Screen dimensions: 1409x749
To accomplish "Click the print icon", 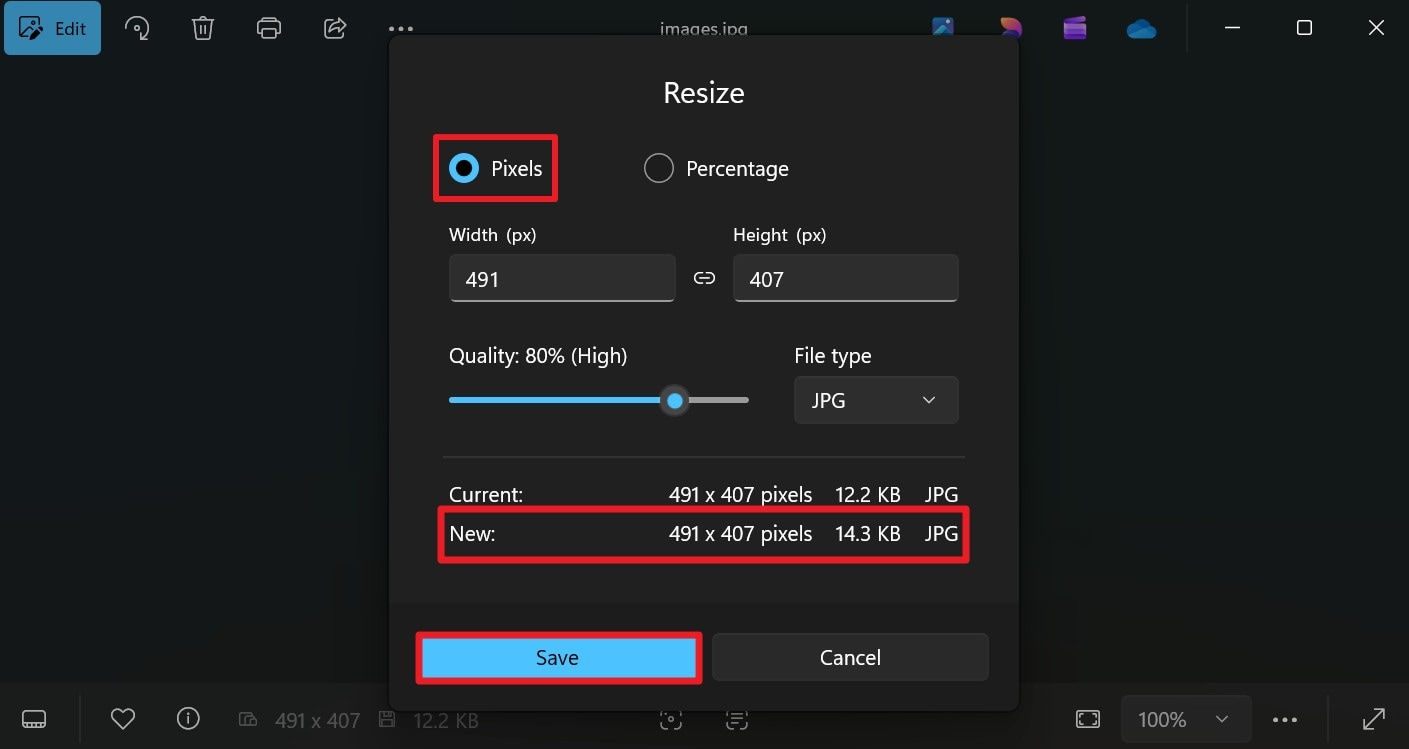I will (269, 28).
